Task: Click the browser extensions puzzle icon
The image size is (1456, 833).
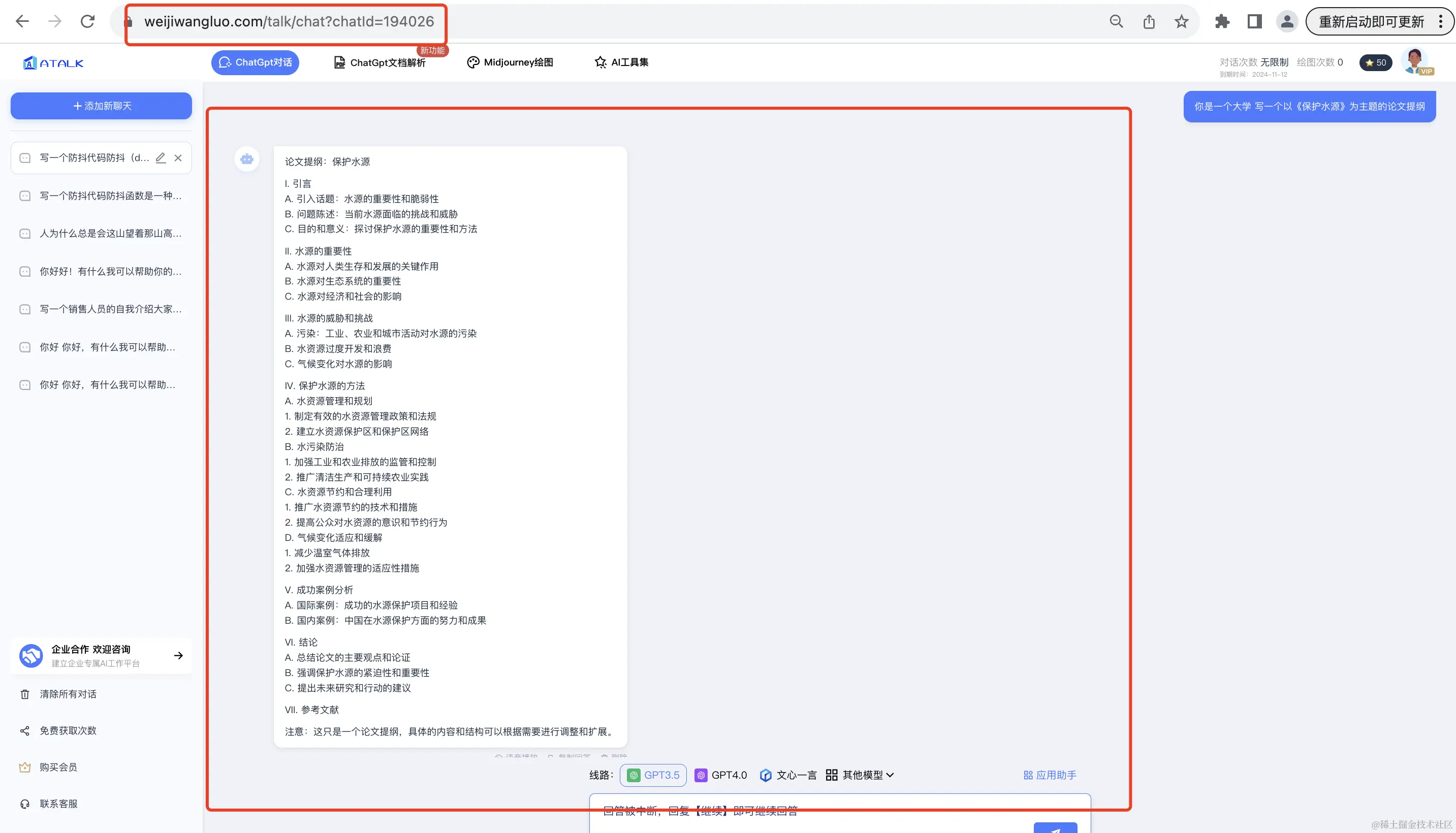Action: point(1221,22)
